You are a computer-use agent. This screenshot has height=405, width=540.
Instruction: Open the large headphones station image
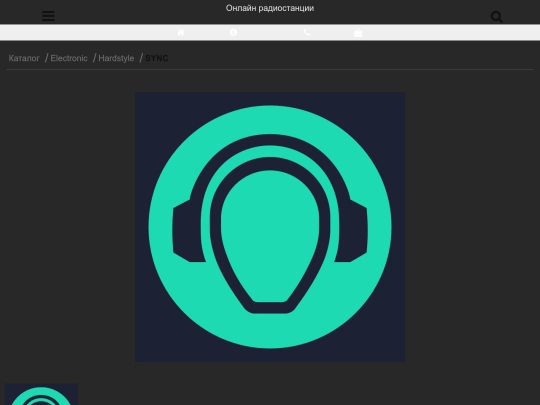pyautogui.click(x=270, y=227)
